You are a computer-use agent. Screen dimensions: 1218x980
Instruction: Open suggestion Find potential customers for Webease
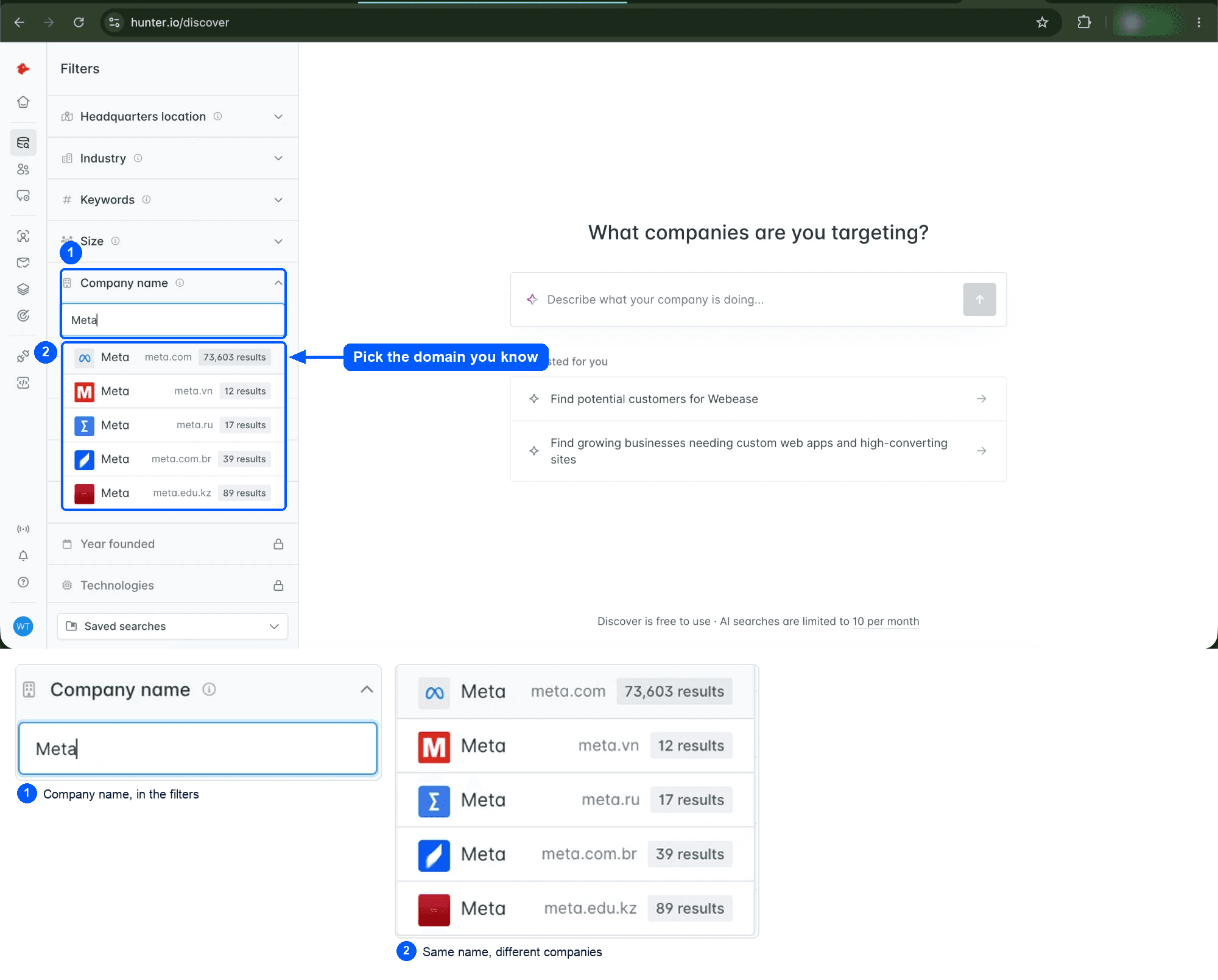click(758, 399)
